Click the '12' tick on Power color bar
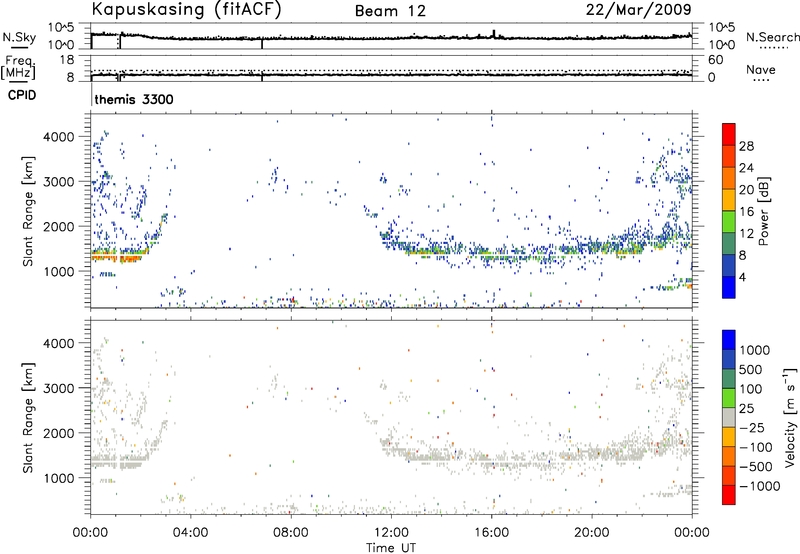The image size is (800, 554). 746,234
